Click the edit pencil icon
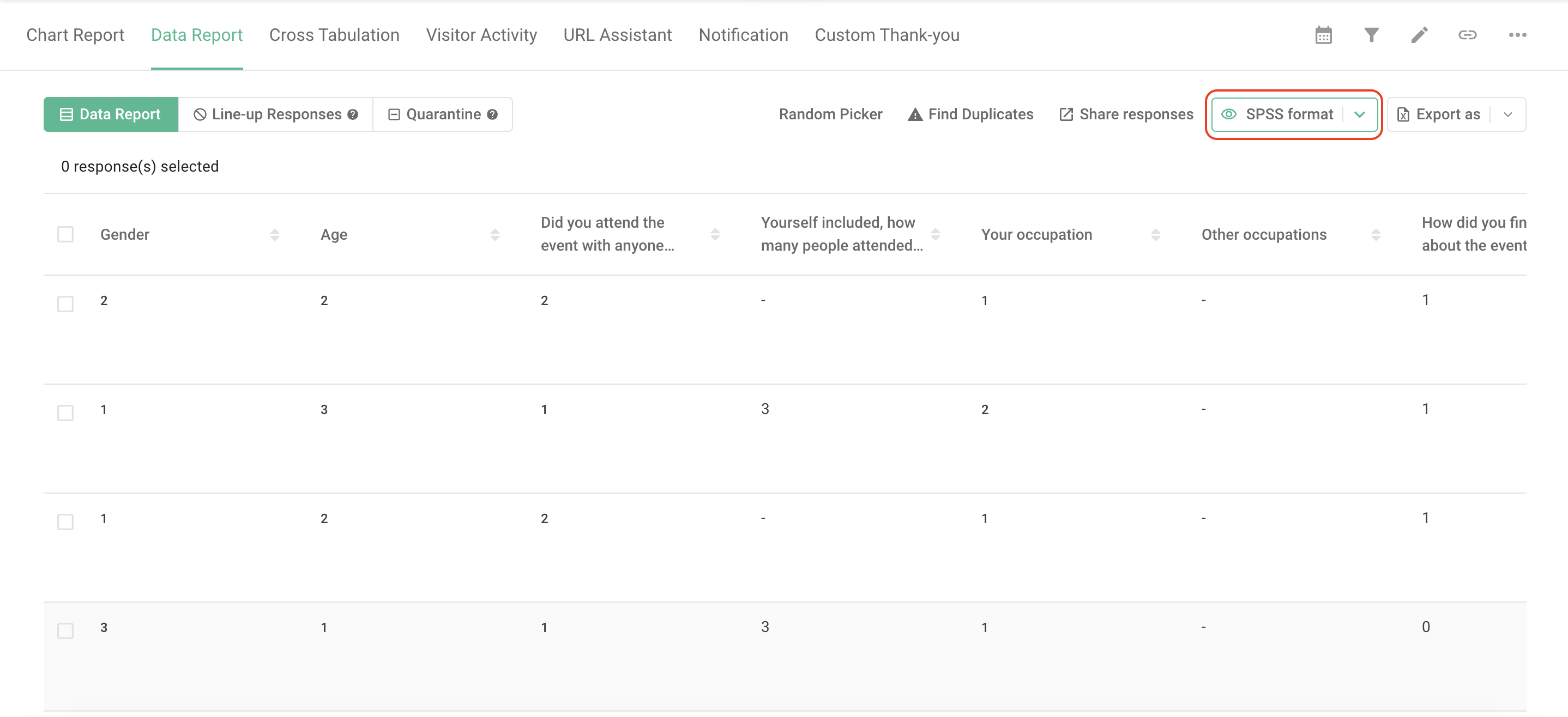This screenshot has height=717, width=1568. point(1420,35)
